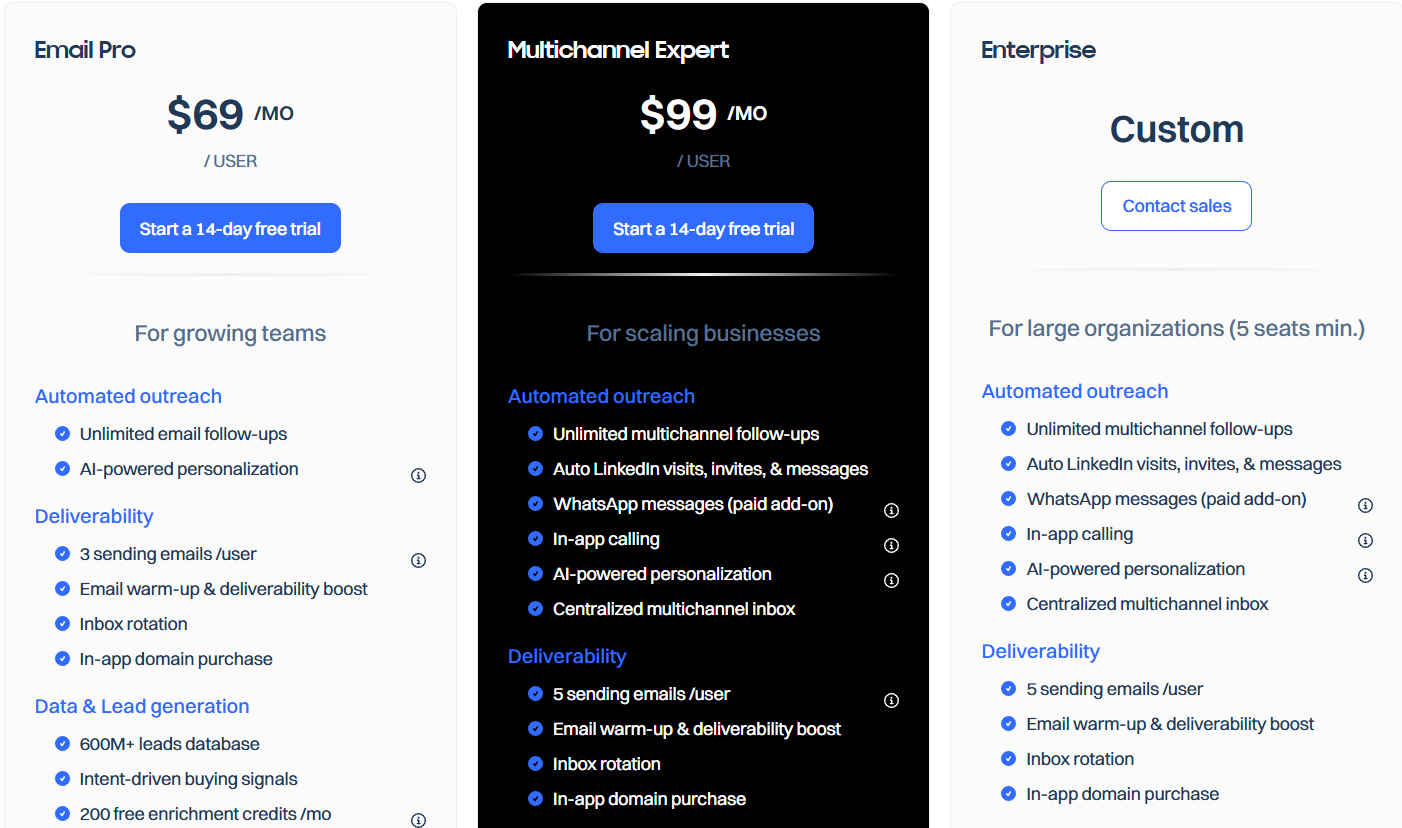Screen dimensions: 1402x828
Task: Start a 14-day free trial for Email Pro
Action: pos(230,228)
